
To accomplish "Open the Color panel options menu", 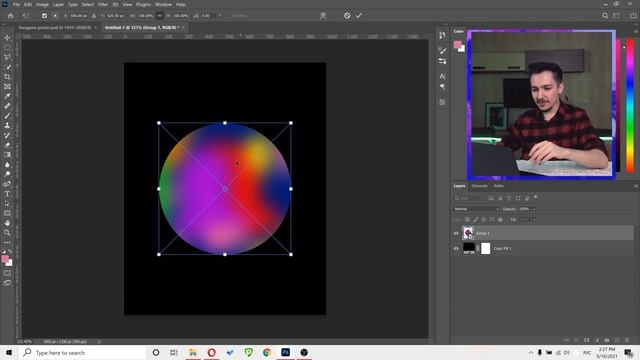I will pyautogui.click(x=636, y=31).
